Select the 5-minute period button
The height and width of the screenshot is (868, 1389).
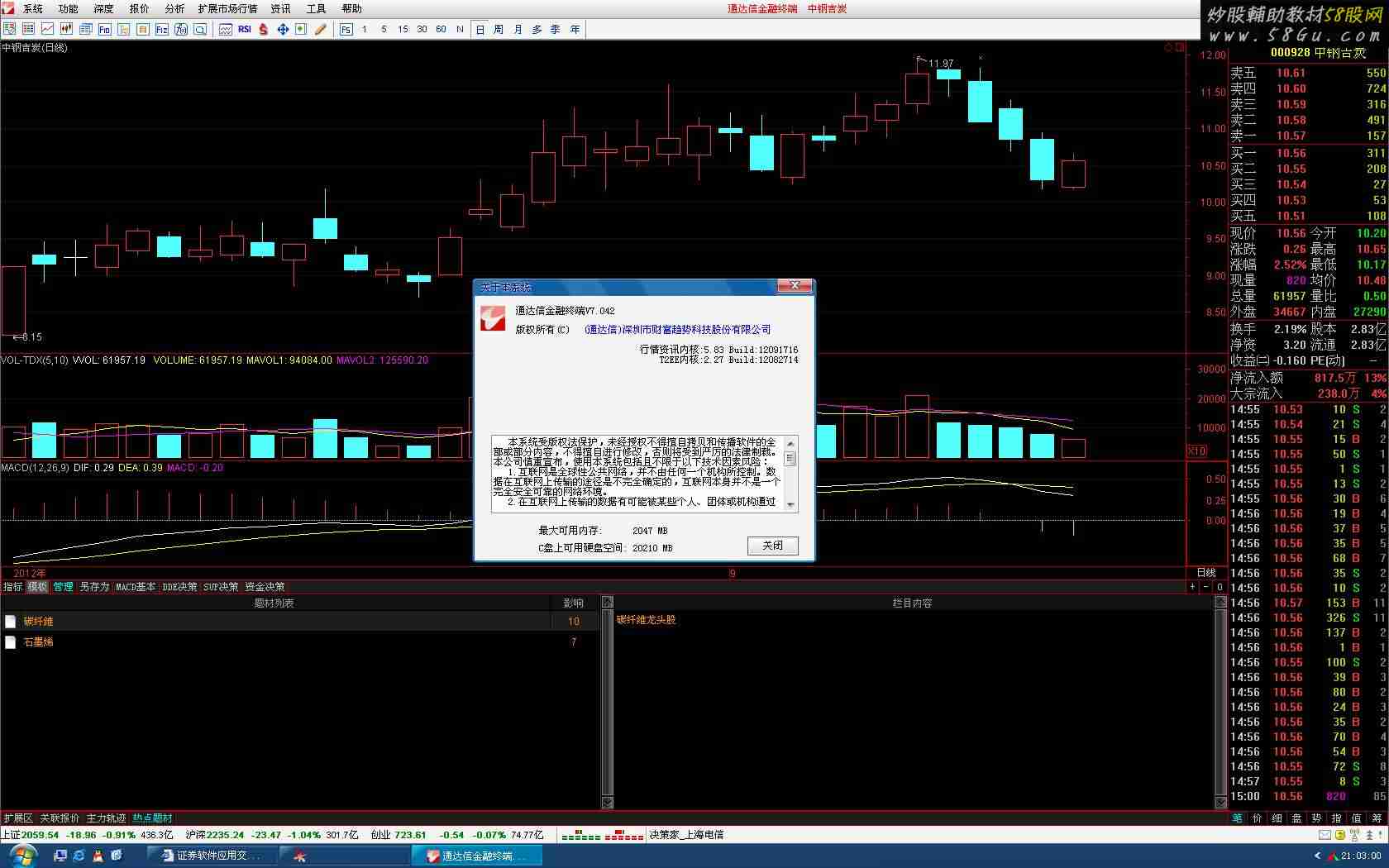click(384, 29)
